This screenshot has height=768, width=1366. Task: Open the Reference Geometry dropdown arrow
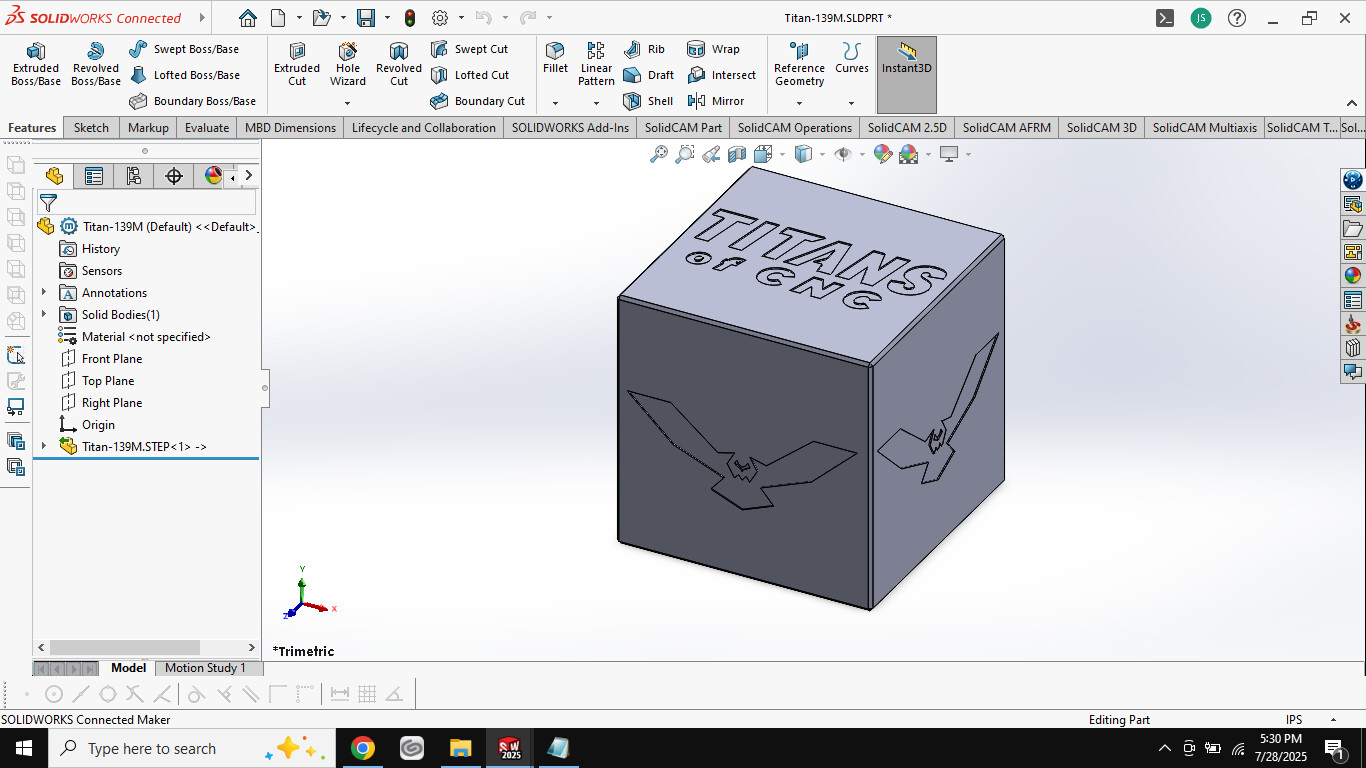click(x=799, y=103)
